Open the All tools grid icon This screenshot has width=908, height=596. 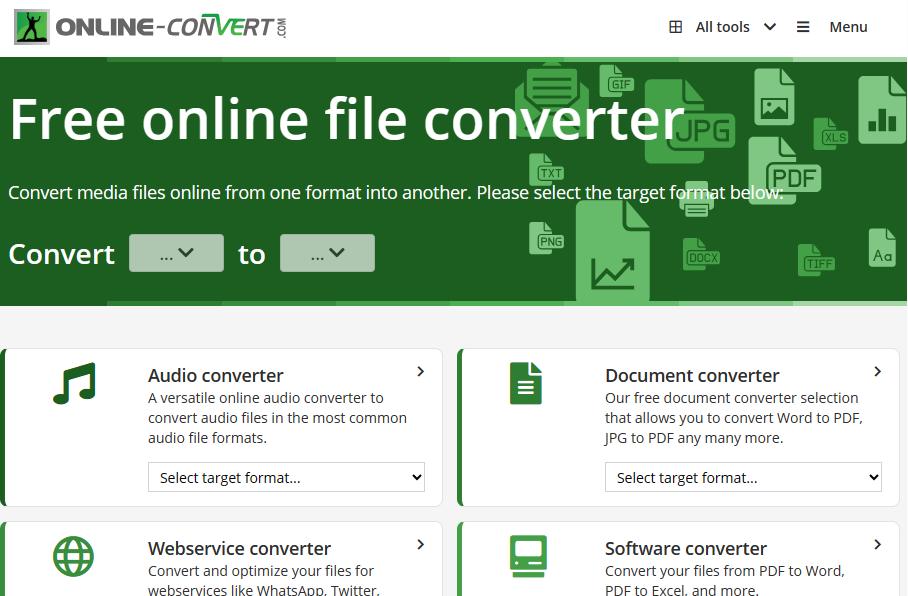(675, 27)
